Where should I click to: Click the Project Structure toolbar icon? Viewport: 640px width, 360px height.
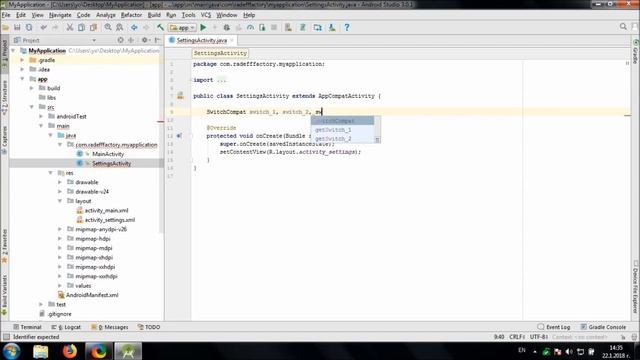coord(317,27)
